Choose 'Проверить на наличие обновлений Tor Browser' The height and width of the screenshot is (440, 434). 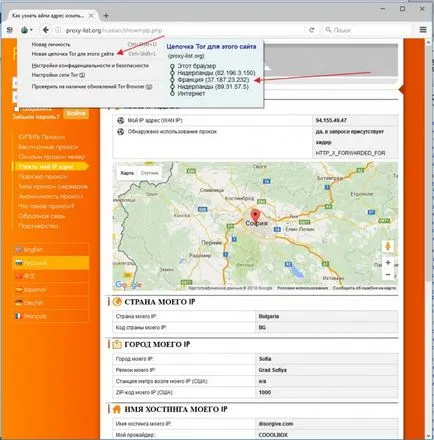click(x=92, y=86)
